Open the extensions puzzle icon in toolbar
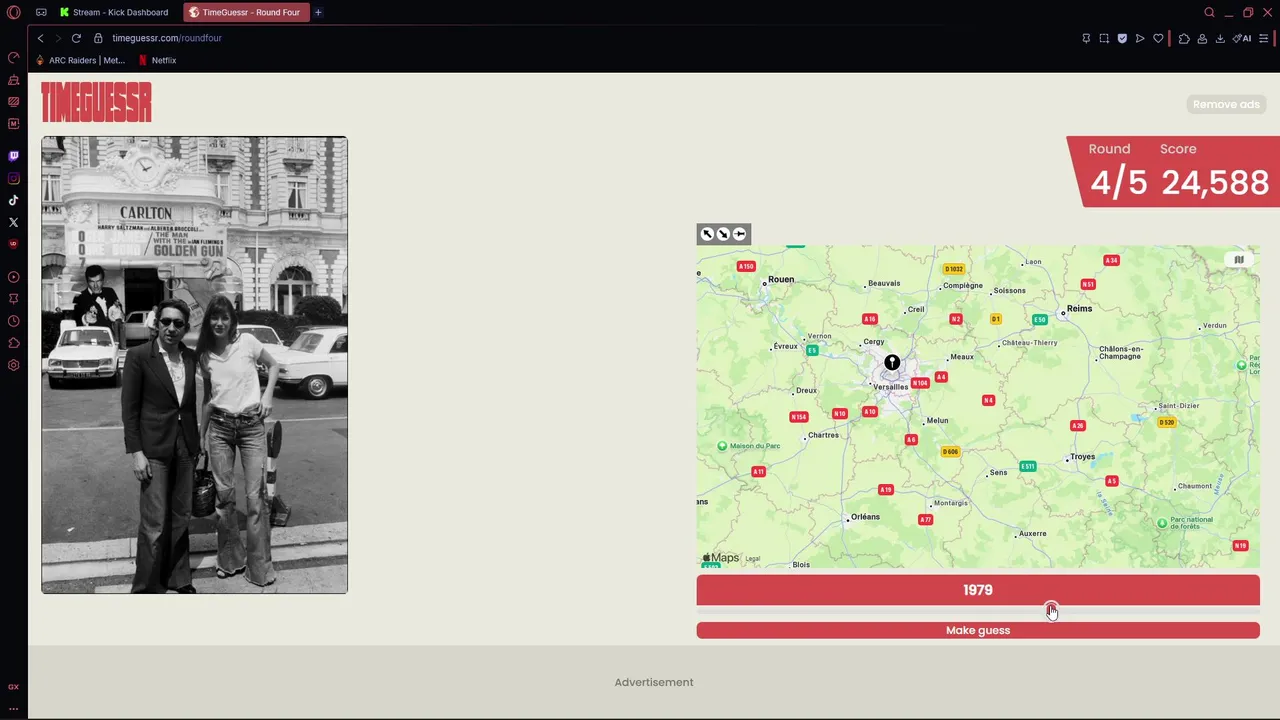This screenshot has height=720, width=1280. point(1184,38)
